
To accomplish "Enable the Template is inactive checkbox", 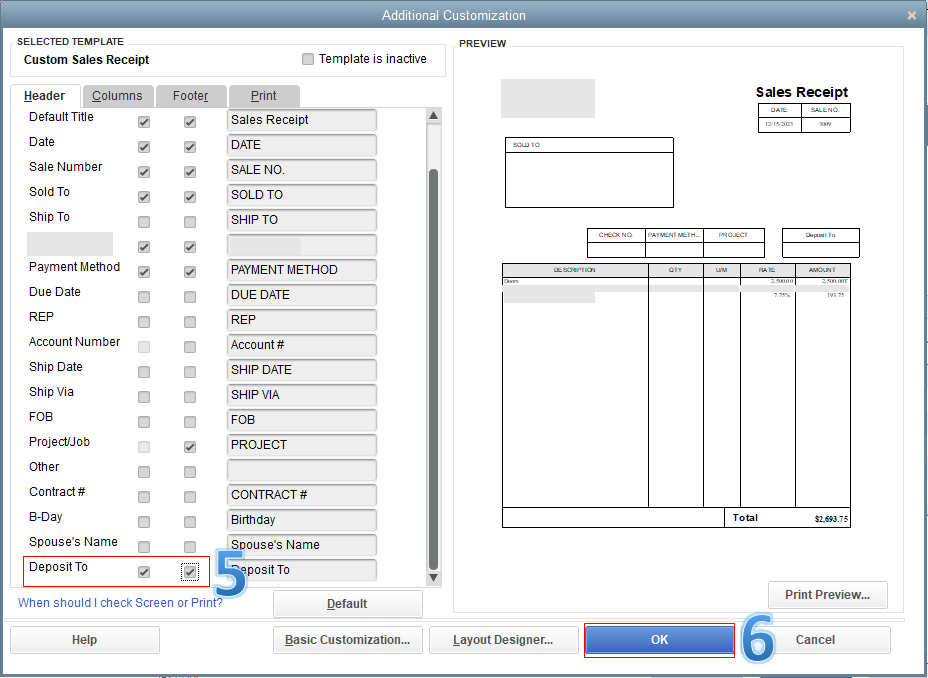I will (308, 59).
